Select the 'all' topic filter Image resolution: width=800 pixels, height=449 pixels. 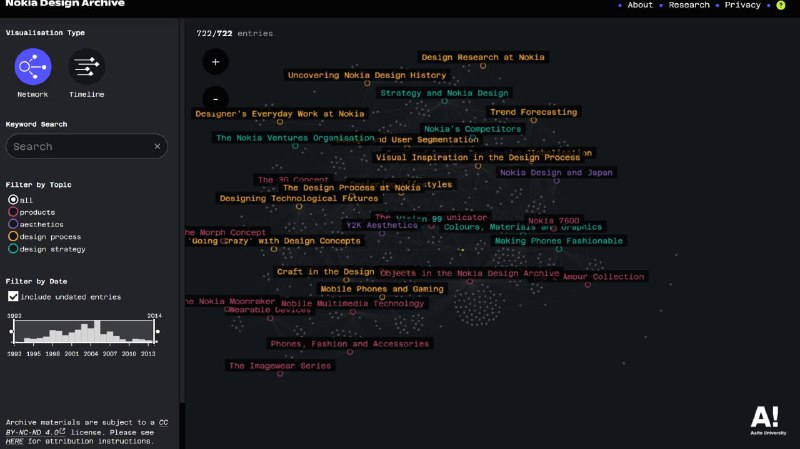point(13,199)
